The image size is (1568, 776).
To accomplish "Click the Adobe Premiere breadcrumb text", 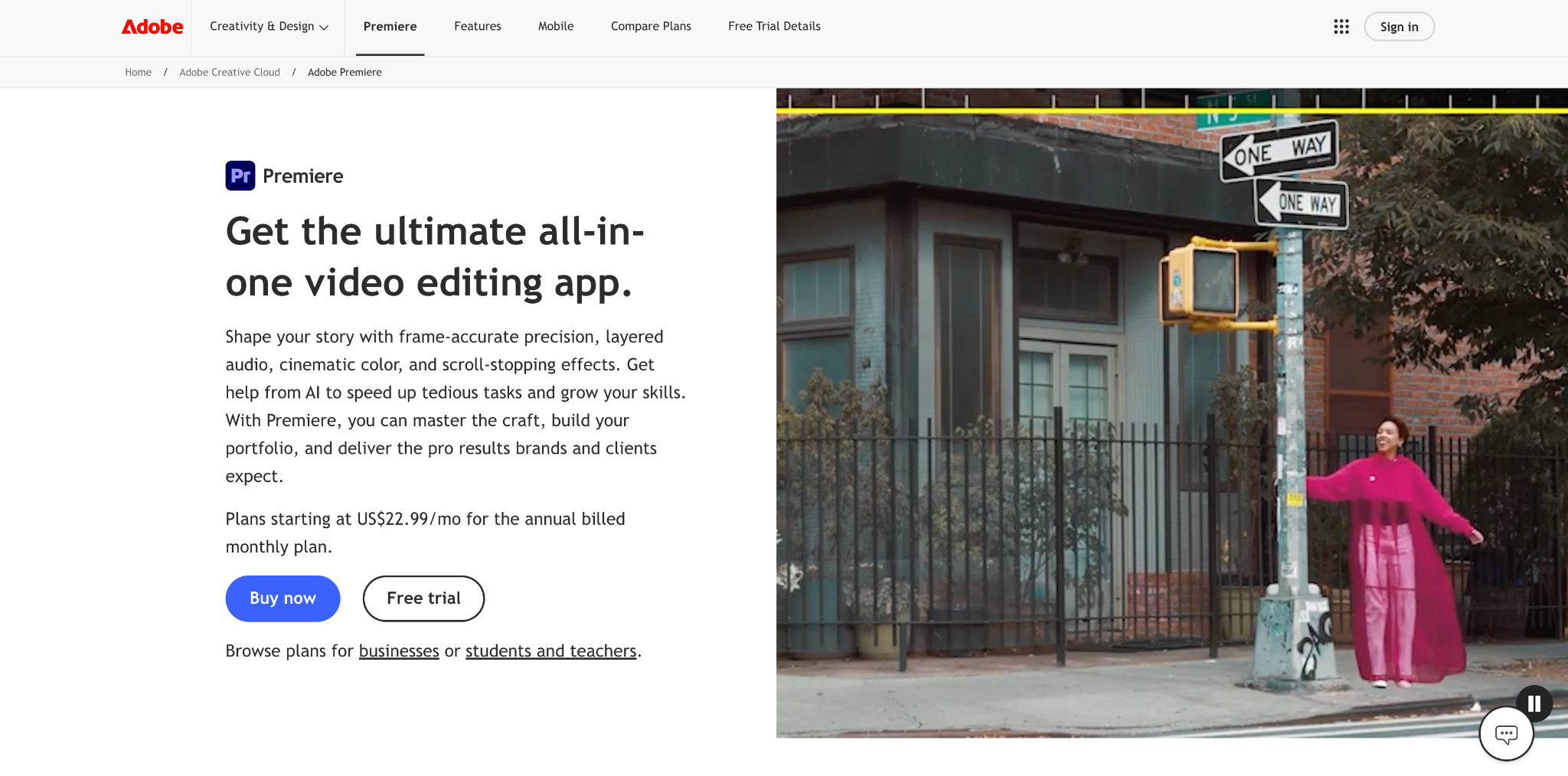I will pyautogui.click(x=345, y=73).
